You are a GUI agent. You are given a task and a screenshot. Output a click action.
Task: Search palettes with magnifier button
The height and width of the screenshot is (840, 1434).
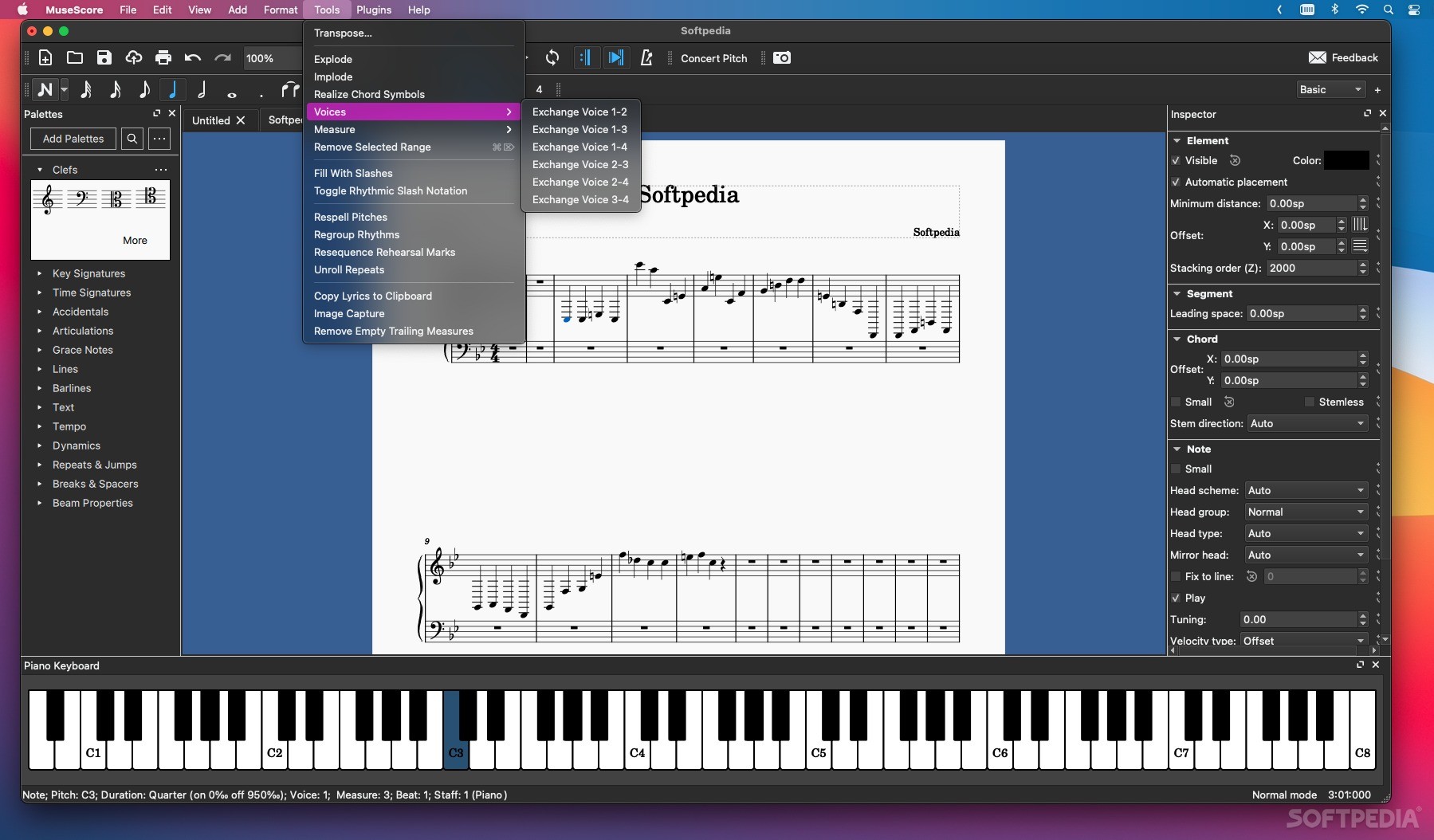(132, 139)
